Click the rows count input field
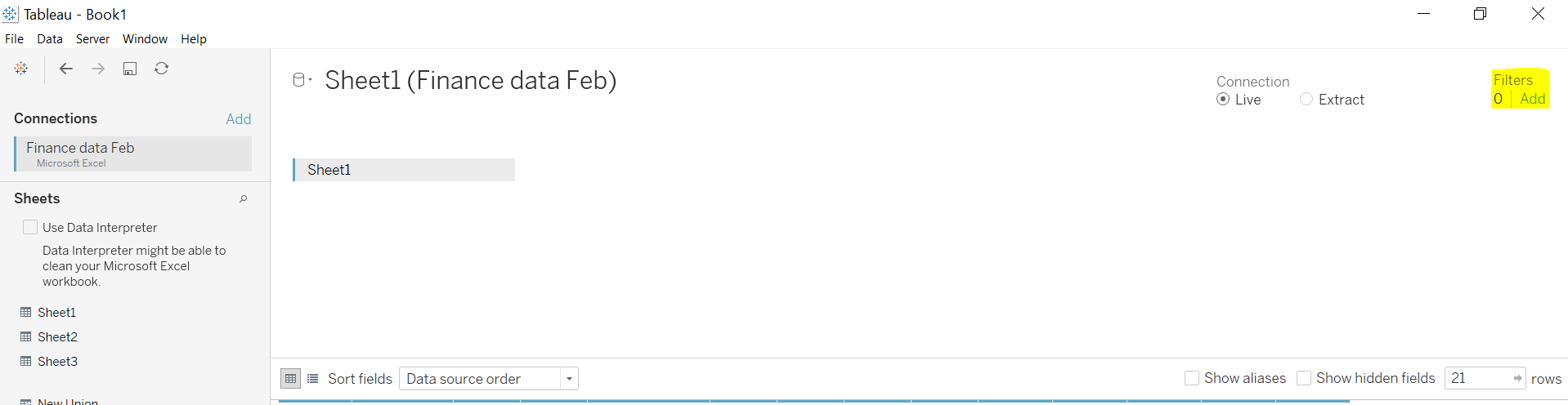The image size is (1568, 405). [x=1478, y=378]
